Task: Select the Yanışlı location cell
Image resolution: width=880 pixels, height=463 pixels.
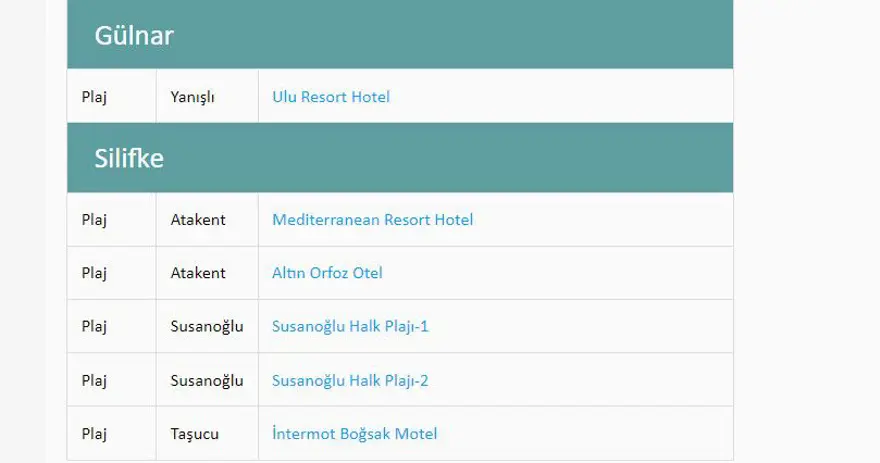Action: 193,97
